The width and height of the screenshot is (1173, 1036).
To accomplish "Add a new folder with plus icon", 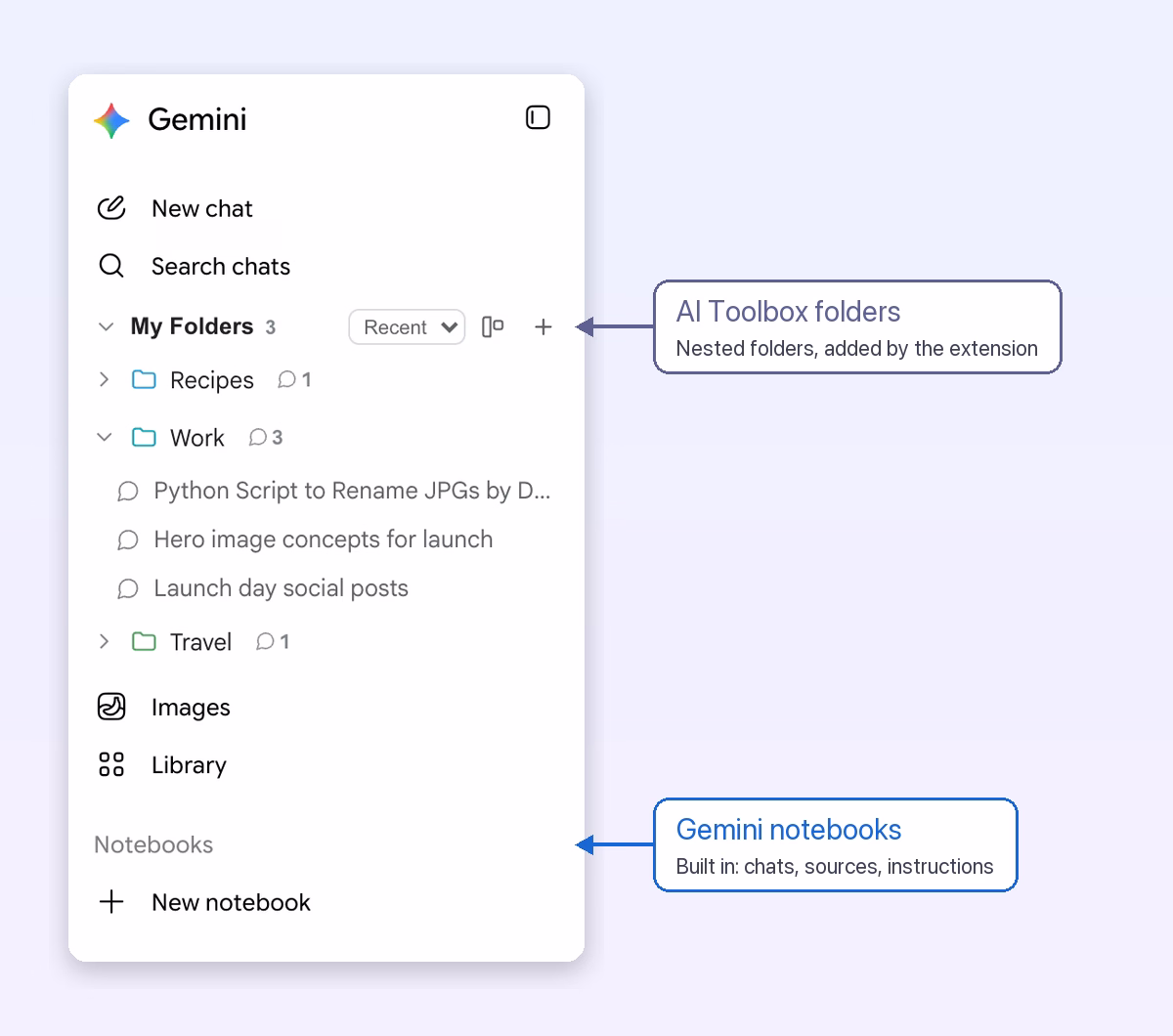I will point(543,327).
